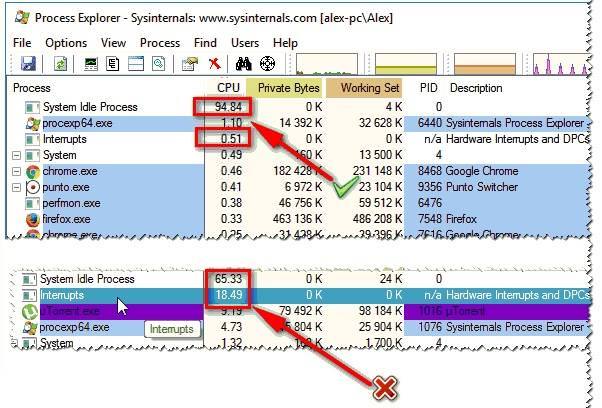The width and height of the screenshot is (602, 408).
Task: Sort by the Description column header
Action: [476, 88]
